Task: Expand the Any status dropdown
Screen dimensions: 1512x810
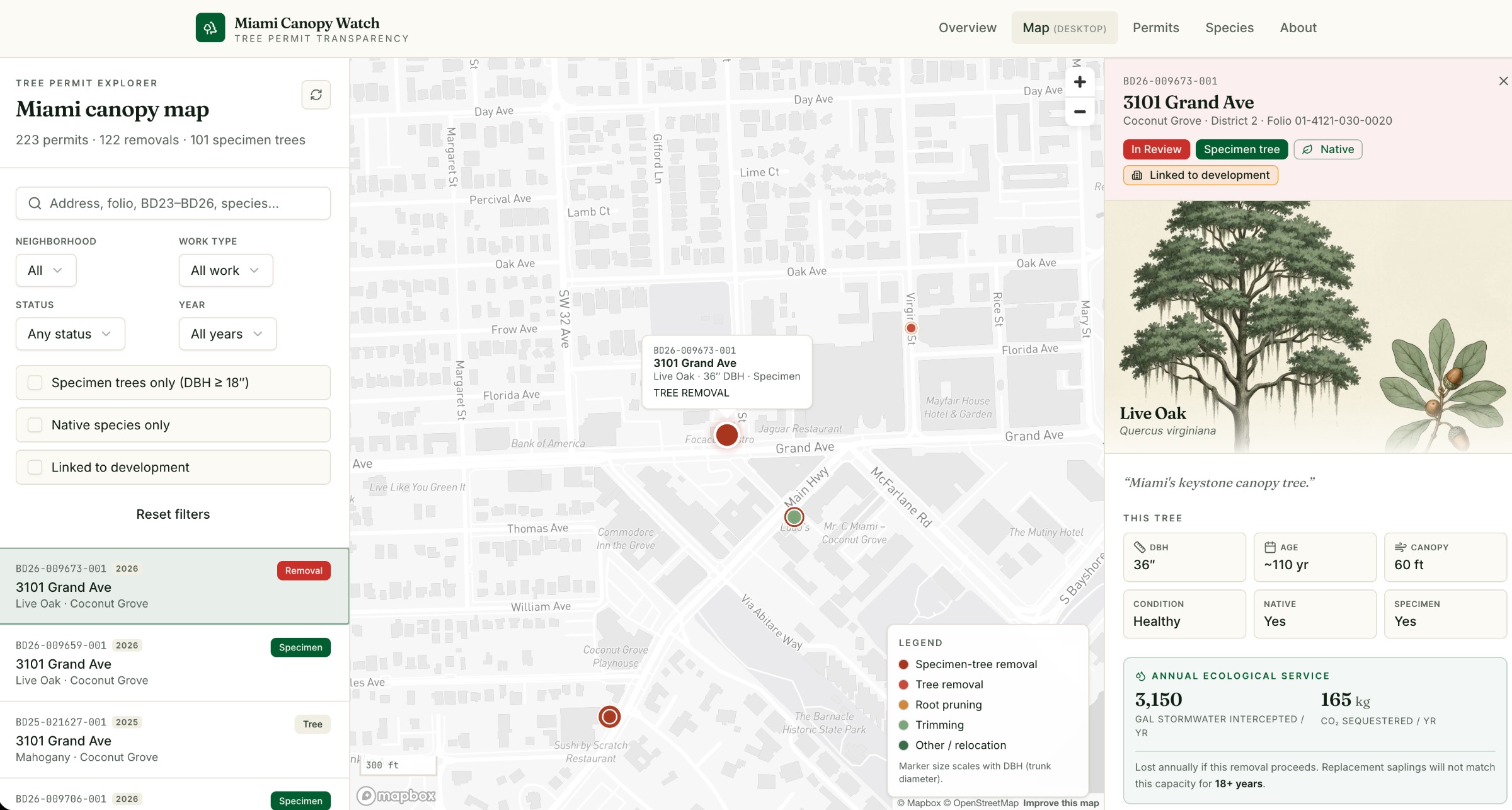Action: (70, 334)
